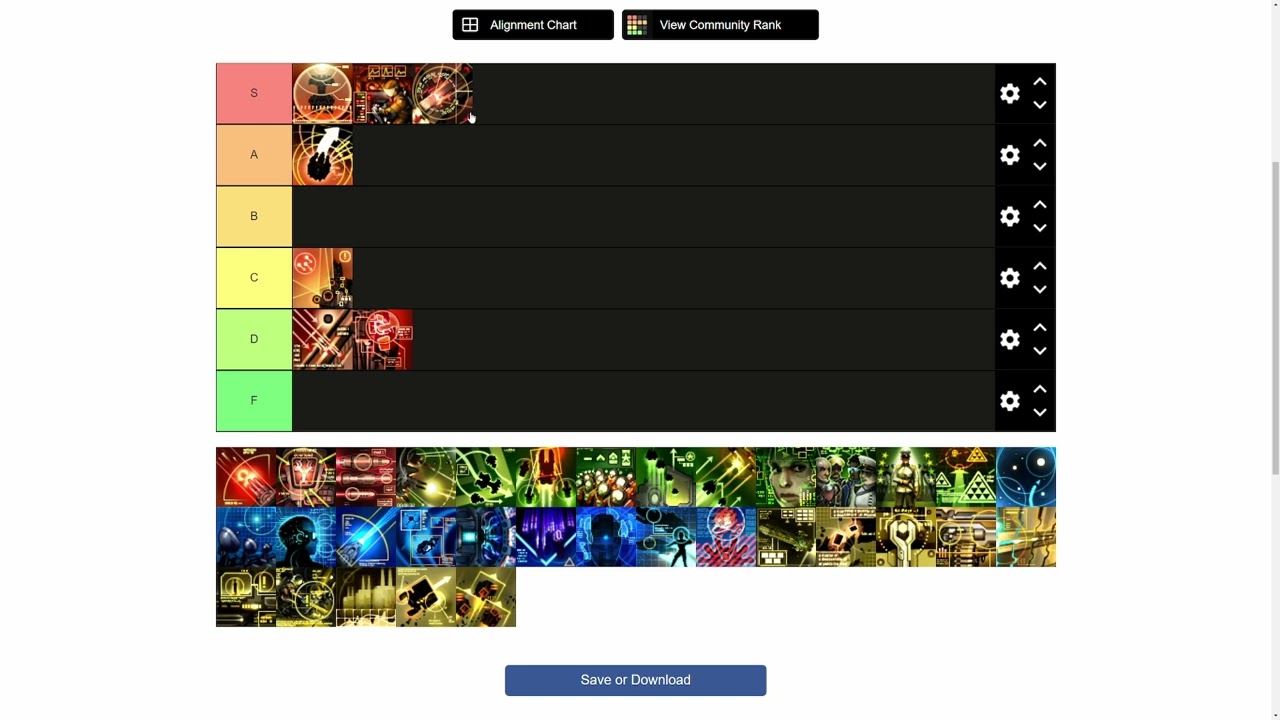Open settings gear for B tier row
The height and width of the screenshot is (720, 1280).
1010,216
